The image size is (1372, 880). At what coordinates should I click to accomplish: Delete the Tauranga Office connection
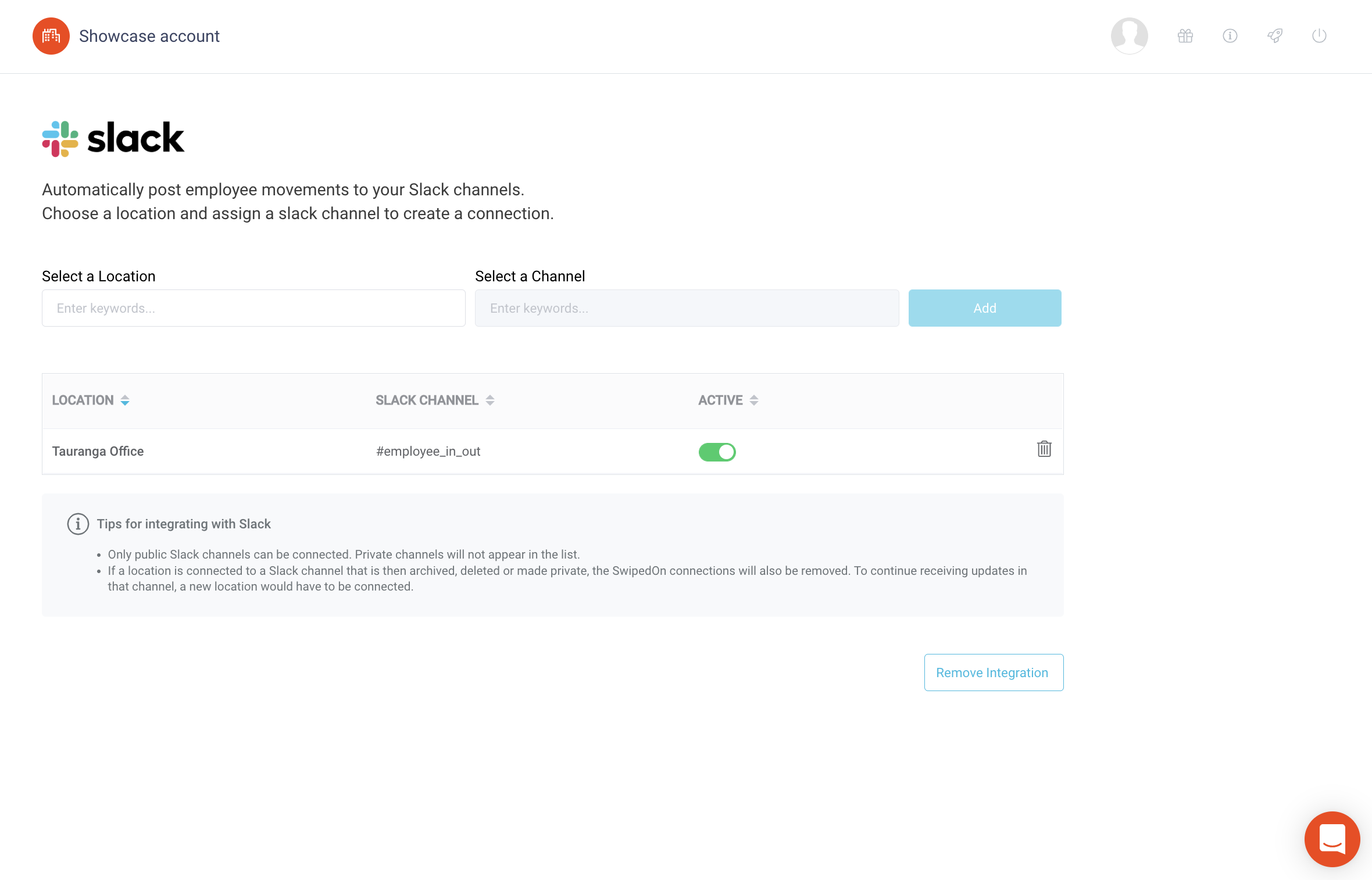1044,449
